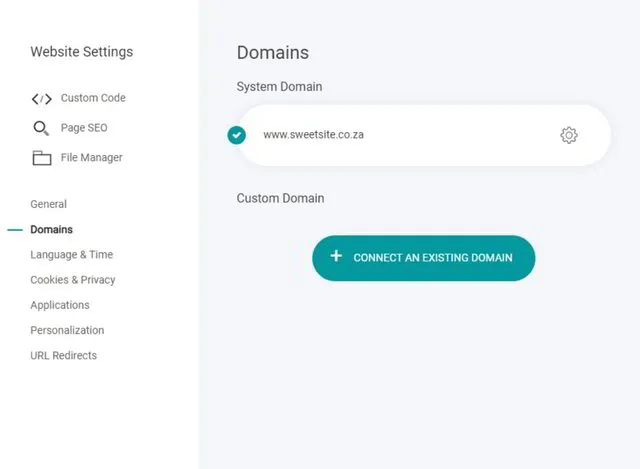
Task: Click the Domains page heading
Action: point(273,53)
